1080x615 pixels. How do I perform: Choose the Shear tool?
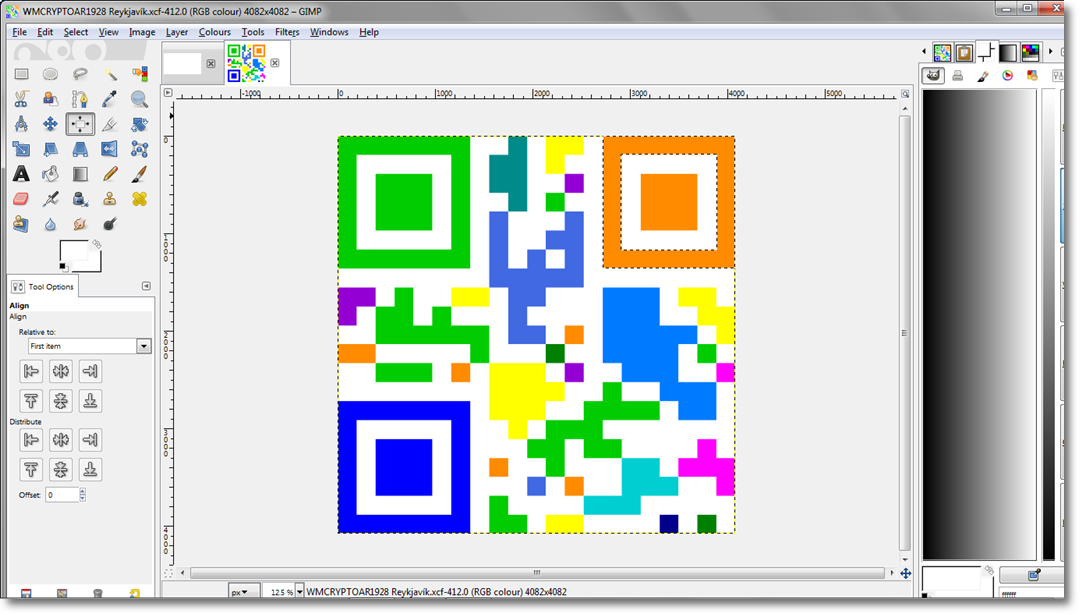coord(50,149)
